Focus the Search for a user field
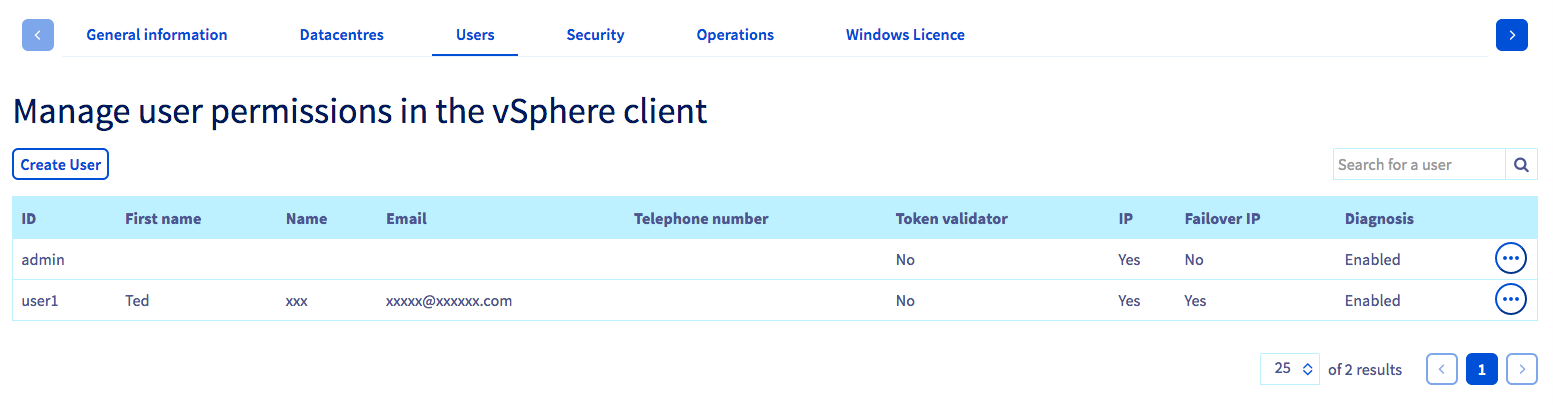 coord(1419,165)
